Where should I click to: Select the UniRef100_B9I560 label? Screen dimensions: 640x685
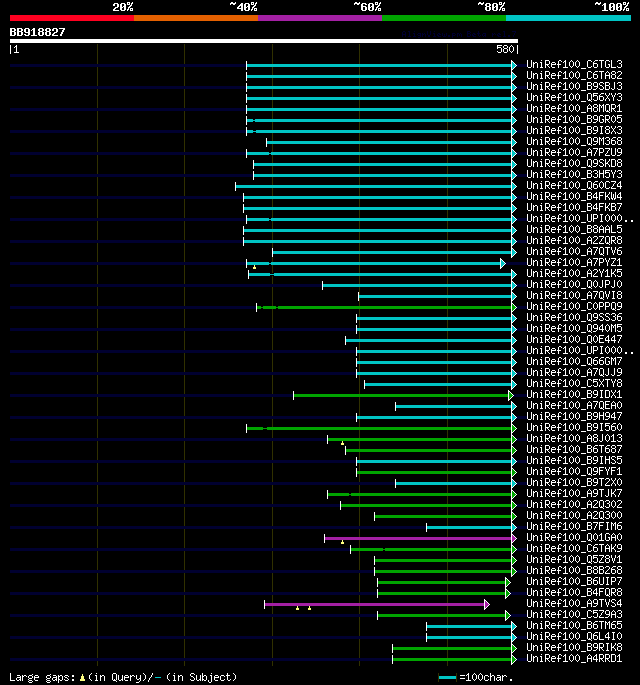(x=574, y=427)
